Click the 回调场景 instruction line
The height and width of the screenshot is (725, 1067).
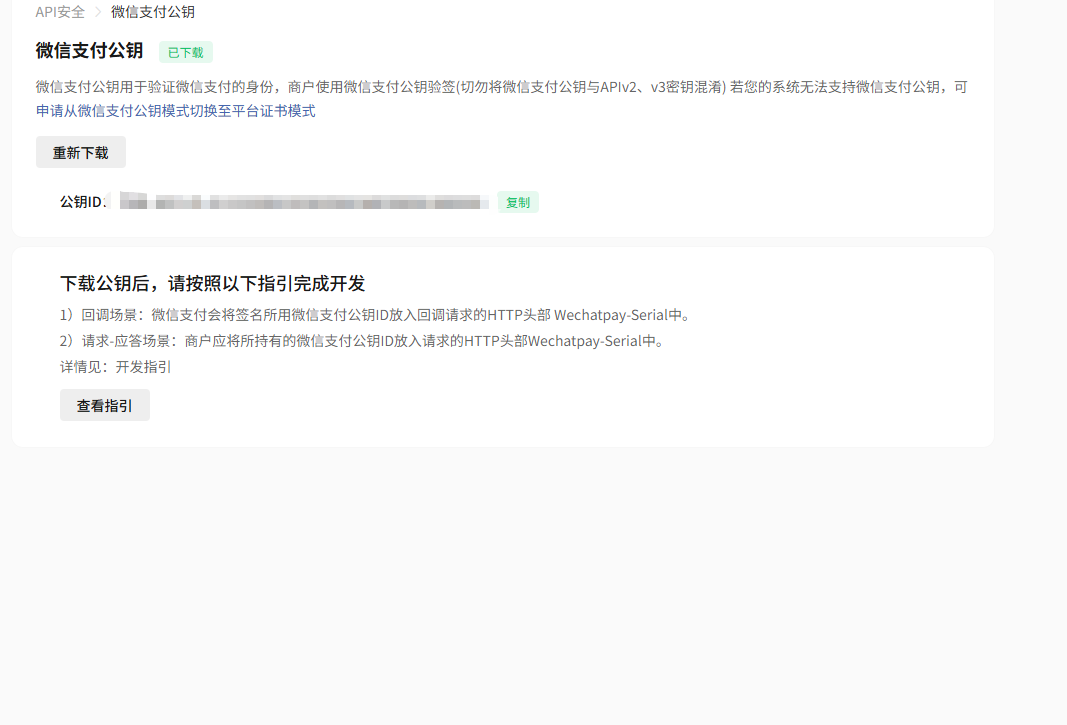click(376, 315)
